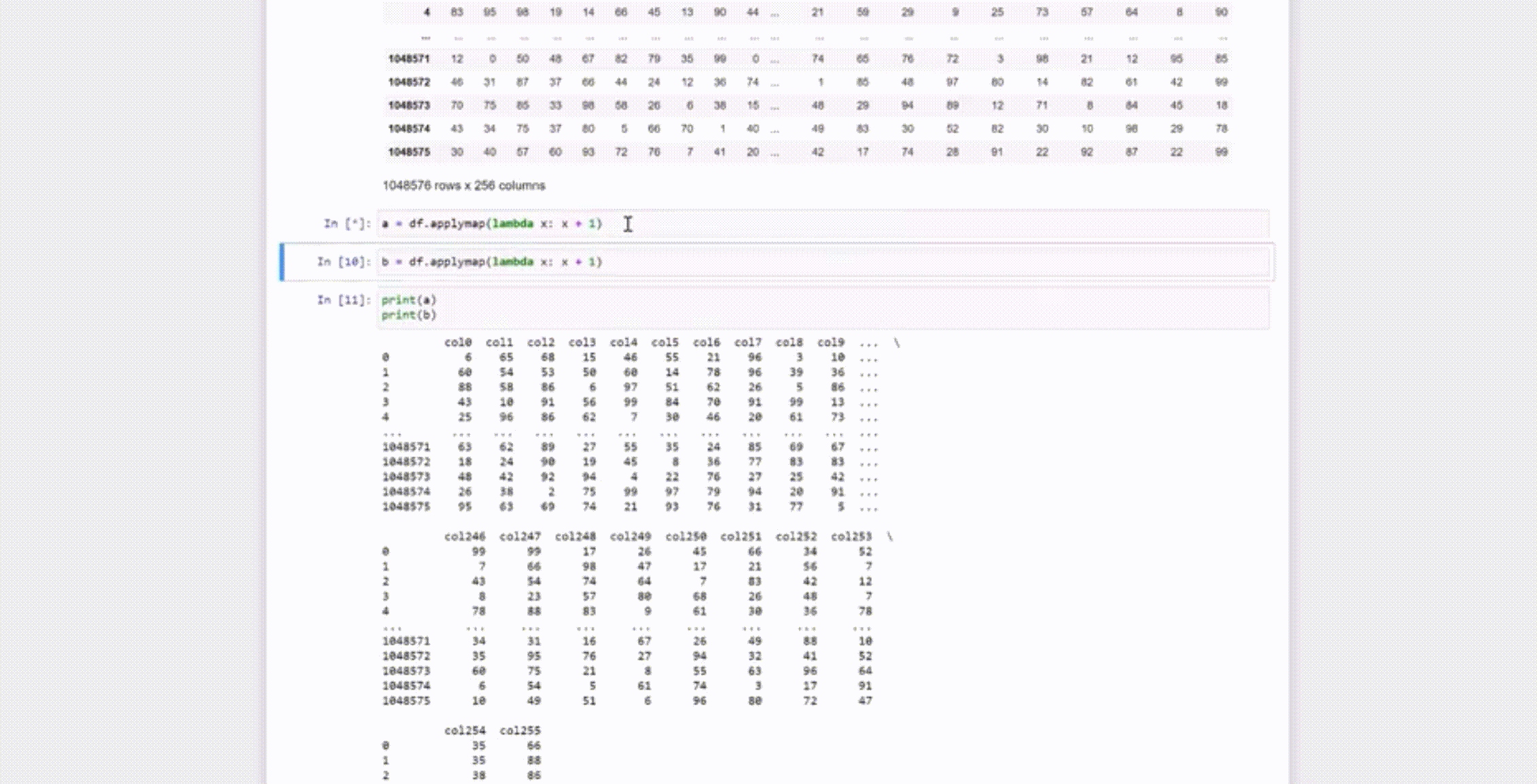
Task: Click the col9 header in printed output
Action: 831,342
